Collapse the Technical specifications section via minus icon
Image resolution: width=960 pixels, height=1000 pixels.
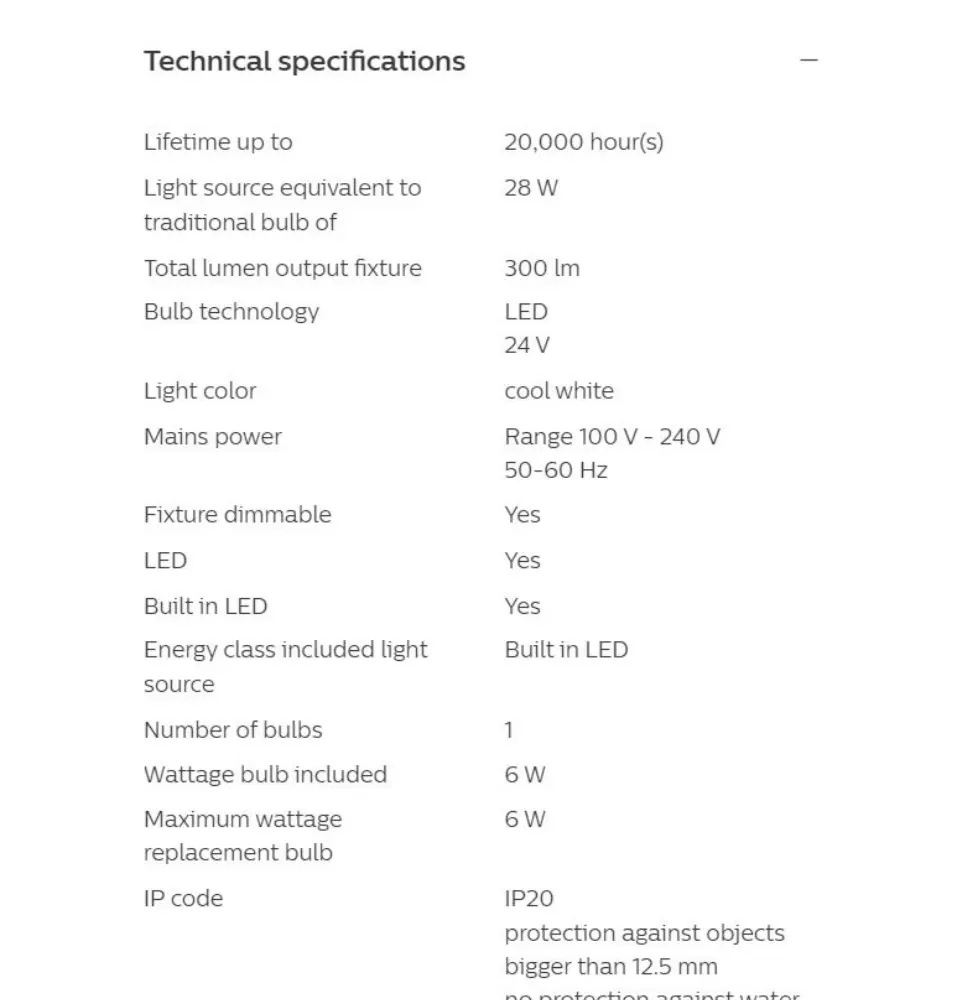[x=809, y=61]
